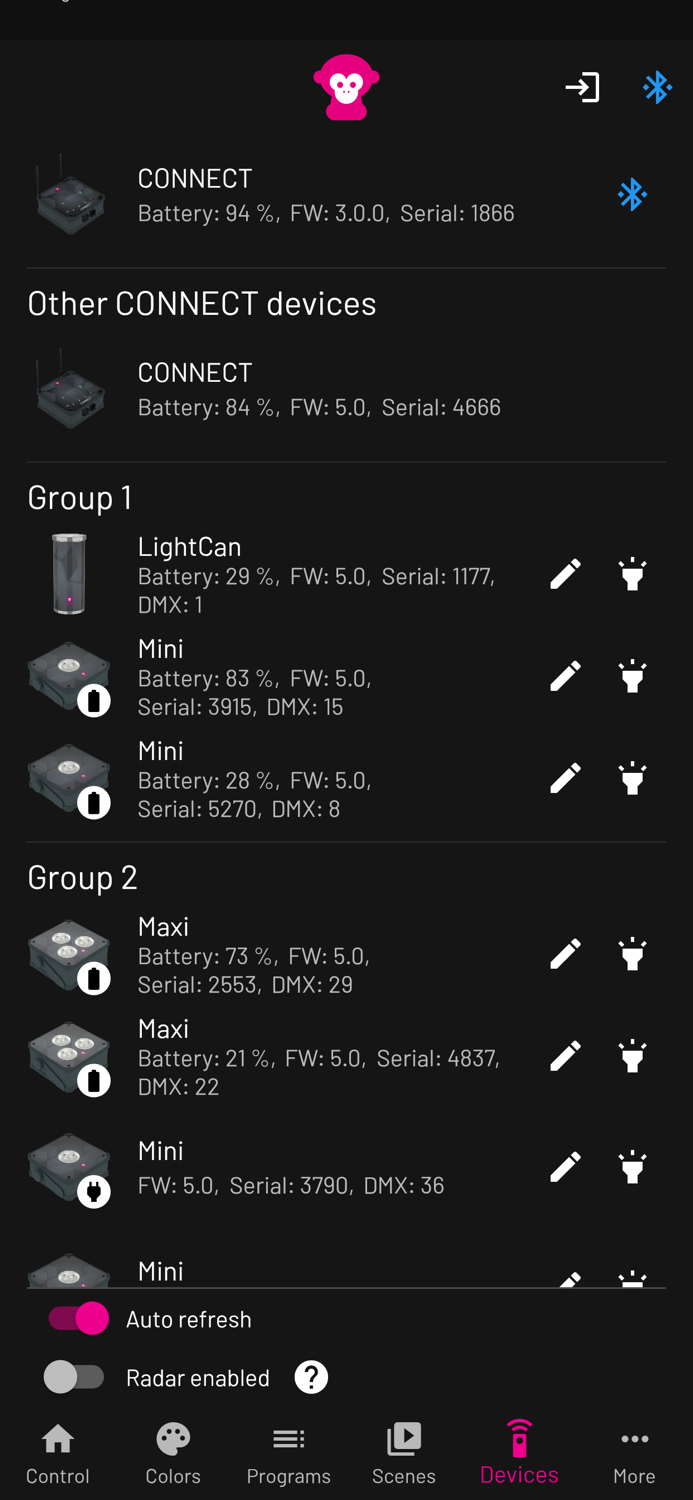Image resolution: width=693 pixels, height=1500 pixels.
Task: Tap the help question mark beside Radar enabled
Action: point(311,1377)
